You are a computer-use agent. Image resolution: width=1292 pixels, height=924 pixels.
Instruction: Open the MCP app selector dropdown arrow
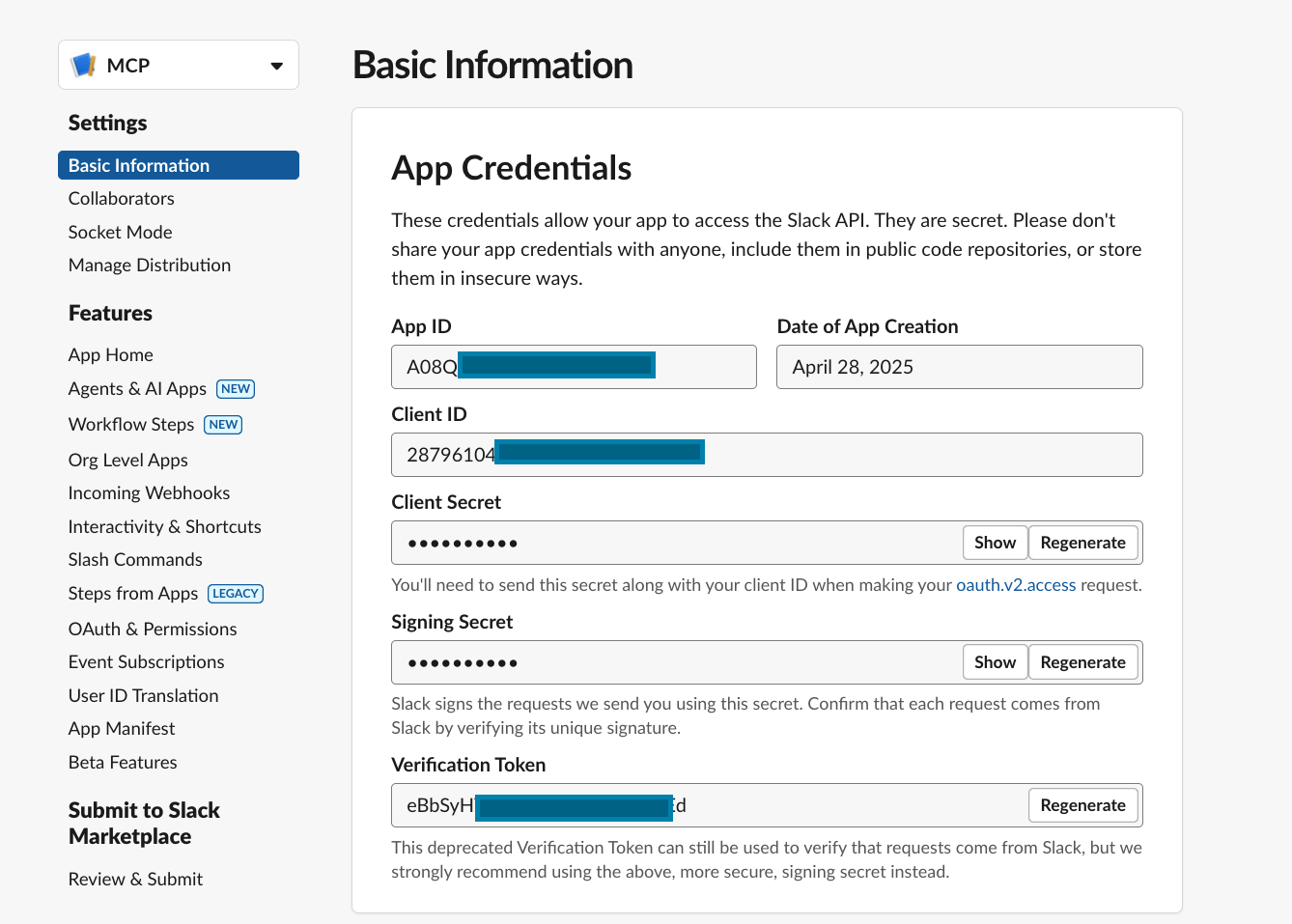(277, 66)
